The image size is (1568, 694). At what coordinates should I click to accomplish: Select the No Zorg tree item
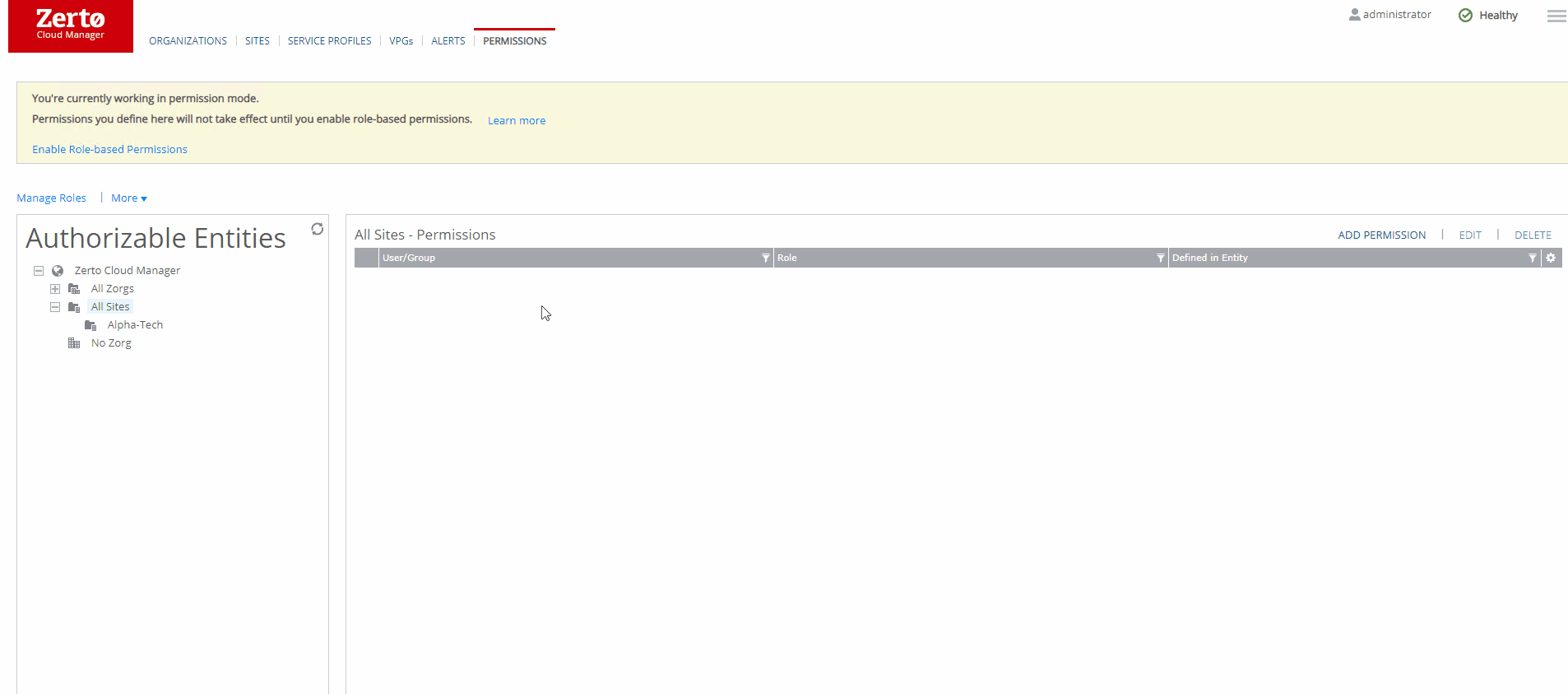point(111,343)
